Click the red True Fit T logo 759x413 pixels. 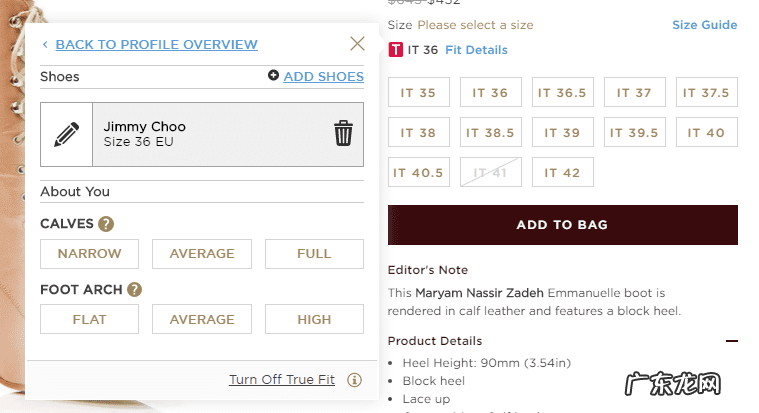(396, 50)
